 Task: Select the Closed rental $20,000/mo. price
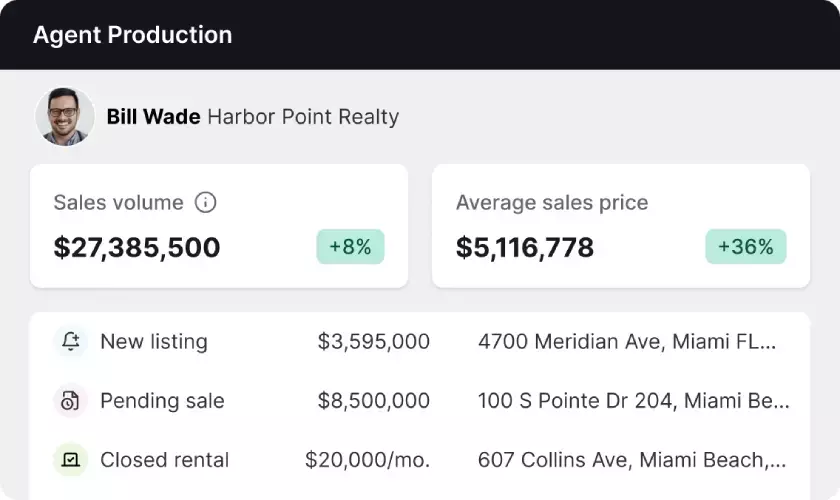367,460
